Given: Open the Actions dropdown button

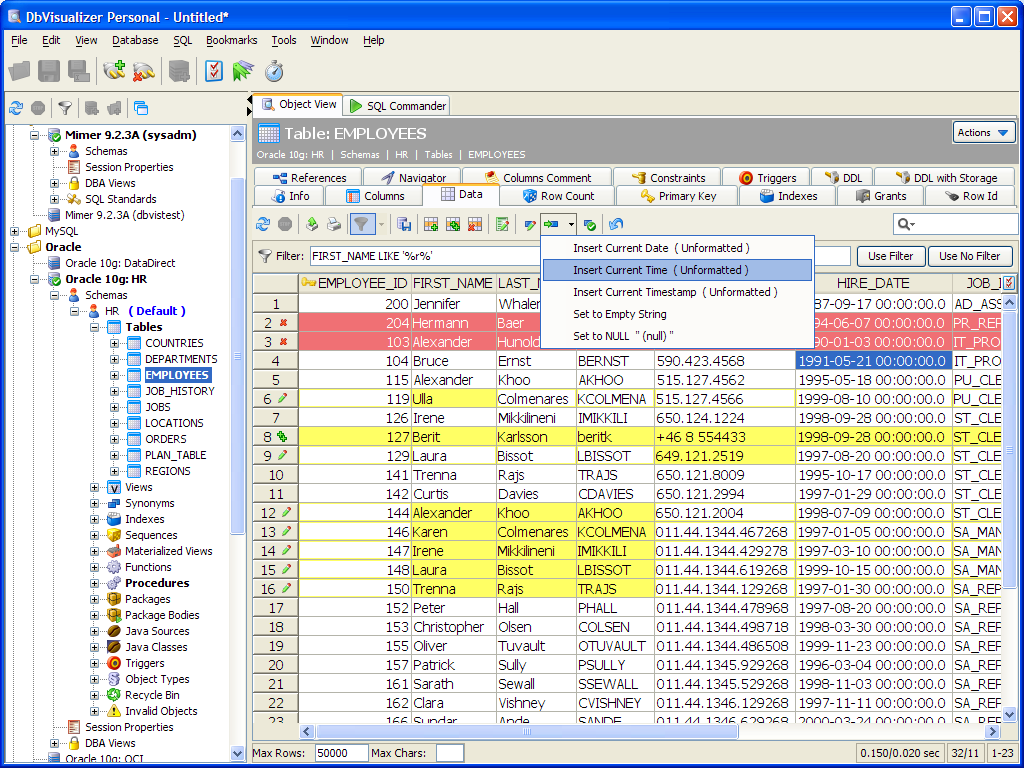Looking at the screenshot, I should (x=984, y=133).
